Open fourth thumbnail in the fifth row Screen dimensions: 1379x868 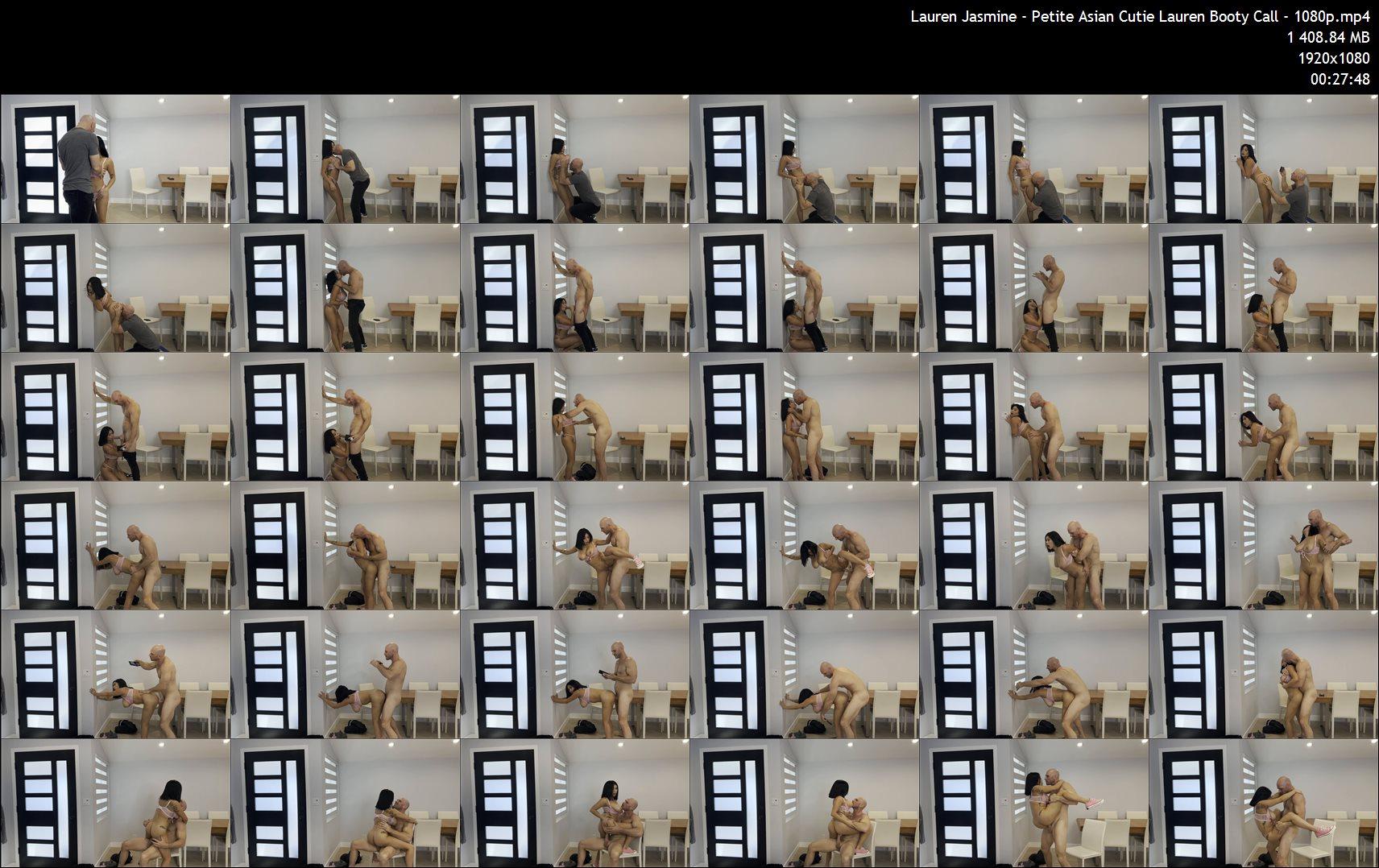804,674
